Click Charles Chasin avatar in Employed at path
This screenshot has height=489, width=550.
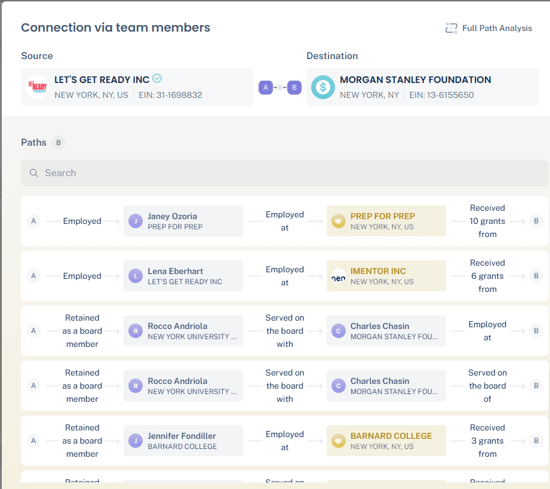(338, 331)
